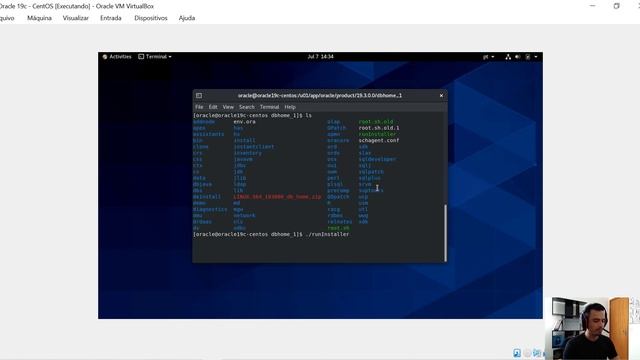Screen dimensions: 640x360
Task: Click network directory in listing
Action: click(x=244, y=216)
